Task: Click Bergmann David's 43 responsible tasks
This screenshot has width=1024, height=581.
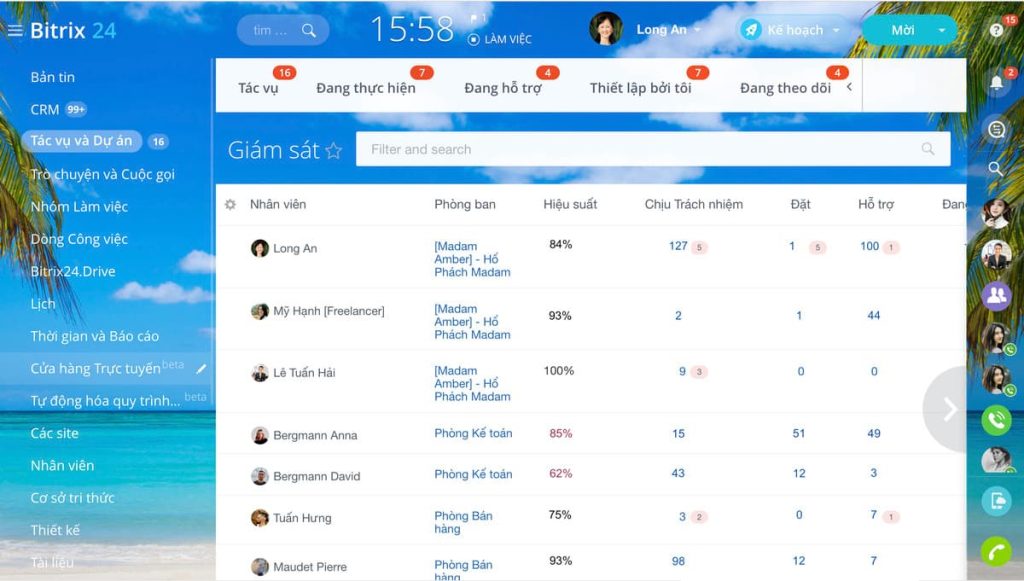Action: click(x=678, y=473)
